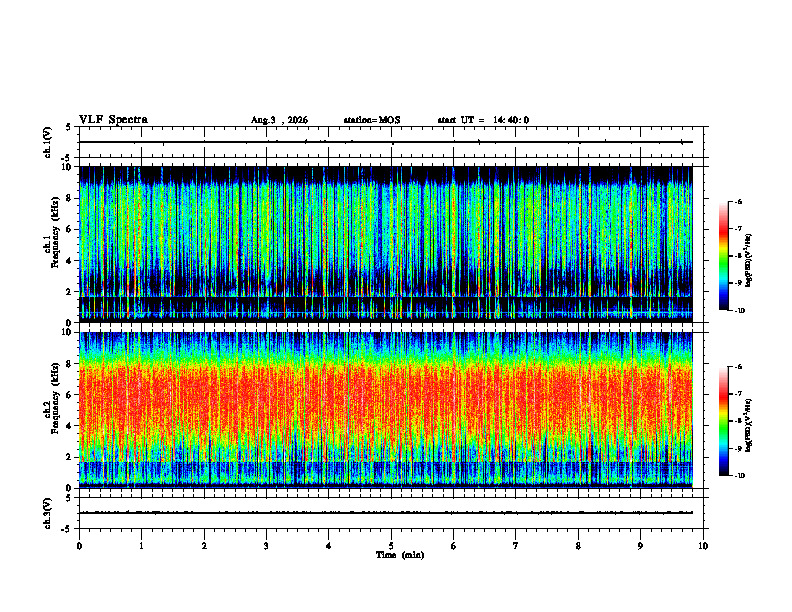Click the date text "Aug.3 , 2026"
Image resolution: width=792 pixels, height=612 pixels.
pyautogui.click(x=279, y=120)
